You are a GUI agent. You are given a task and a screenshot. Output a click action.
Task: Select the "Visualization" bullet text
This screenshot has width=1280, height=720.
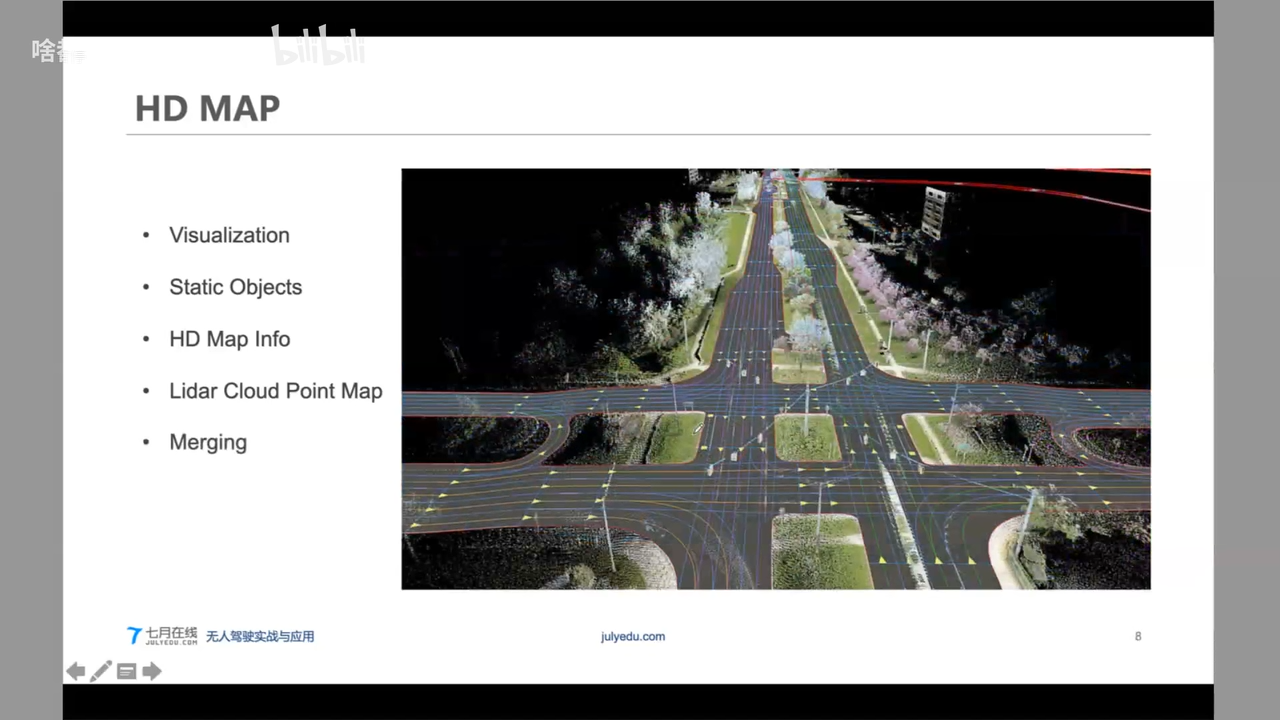coord(229,235)
